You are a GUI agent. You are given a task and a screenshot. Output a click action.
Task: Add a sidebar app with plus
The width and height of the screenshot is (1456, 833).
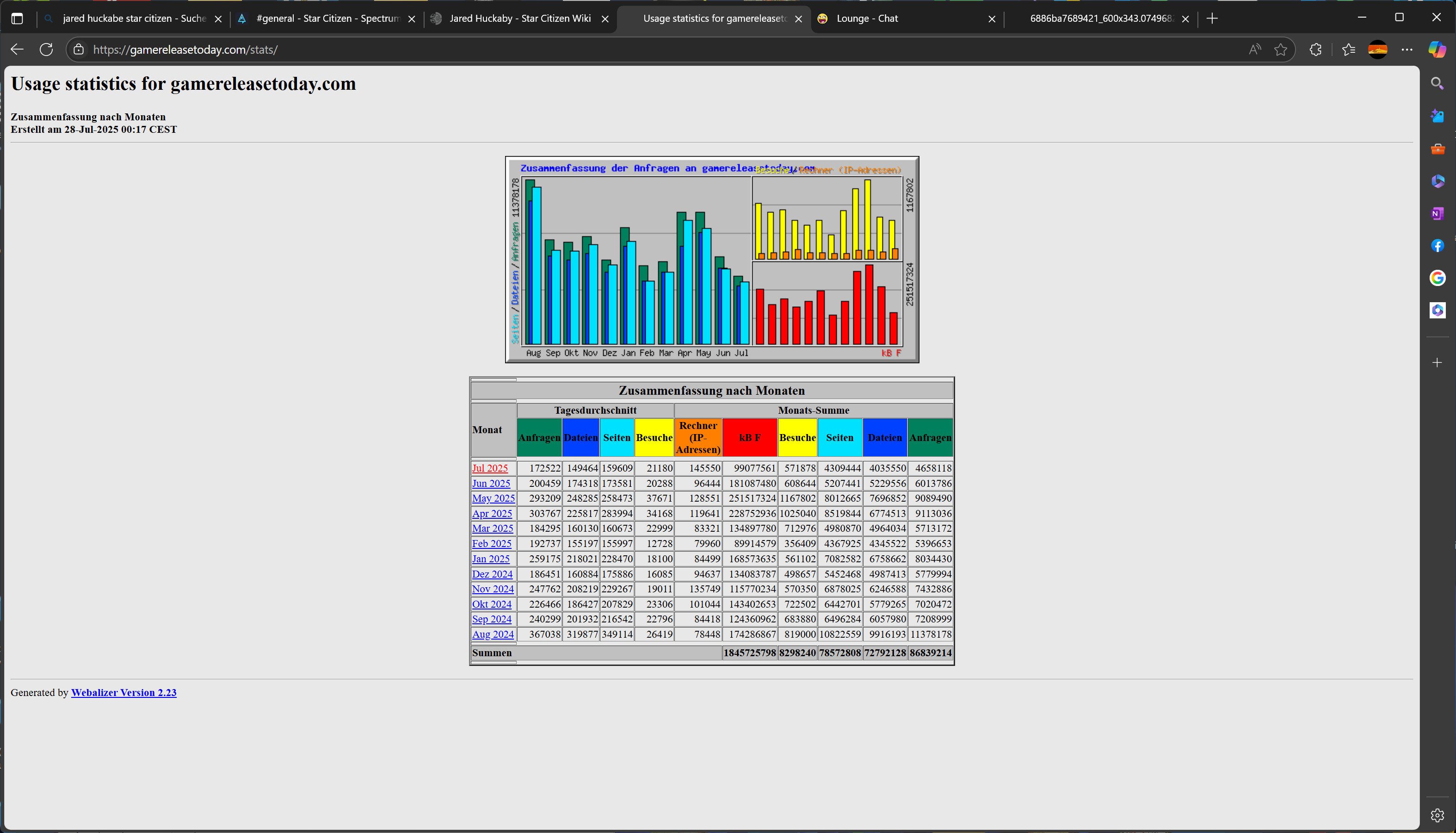pyautogui.click(x=1437, y=363)
